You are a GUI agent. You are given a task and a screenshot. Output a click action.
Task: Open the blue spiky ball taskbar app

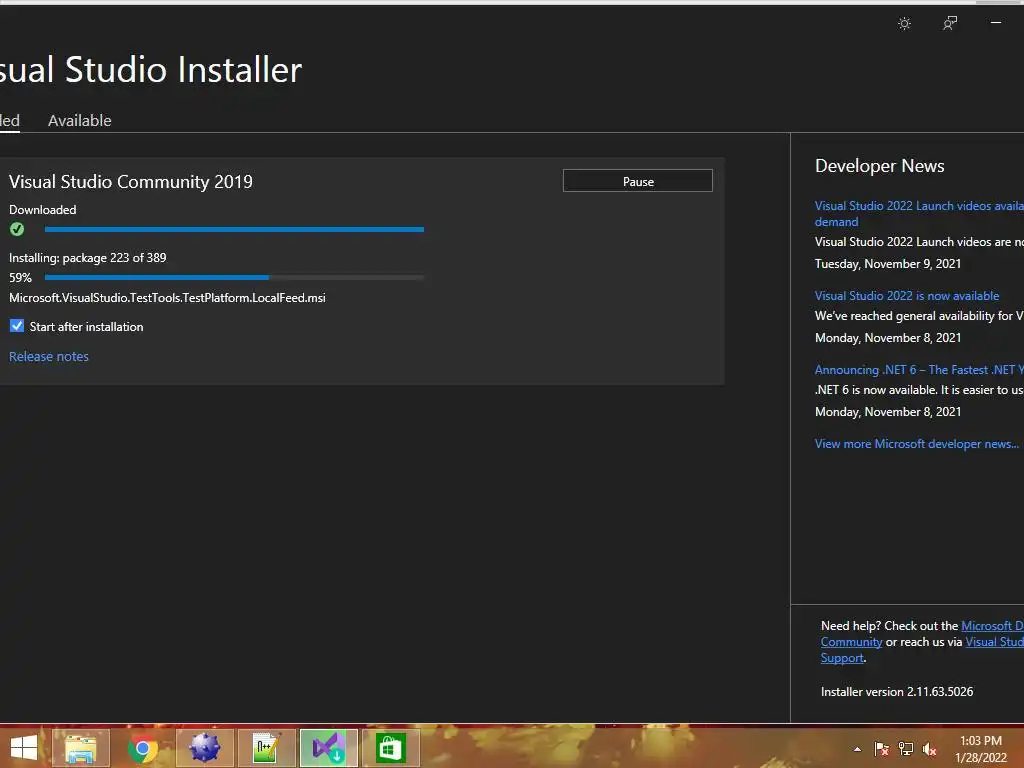pyautogui.click(x=204, y=748)
